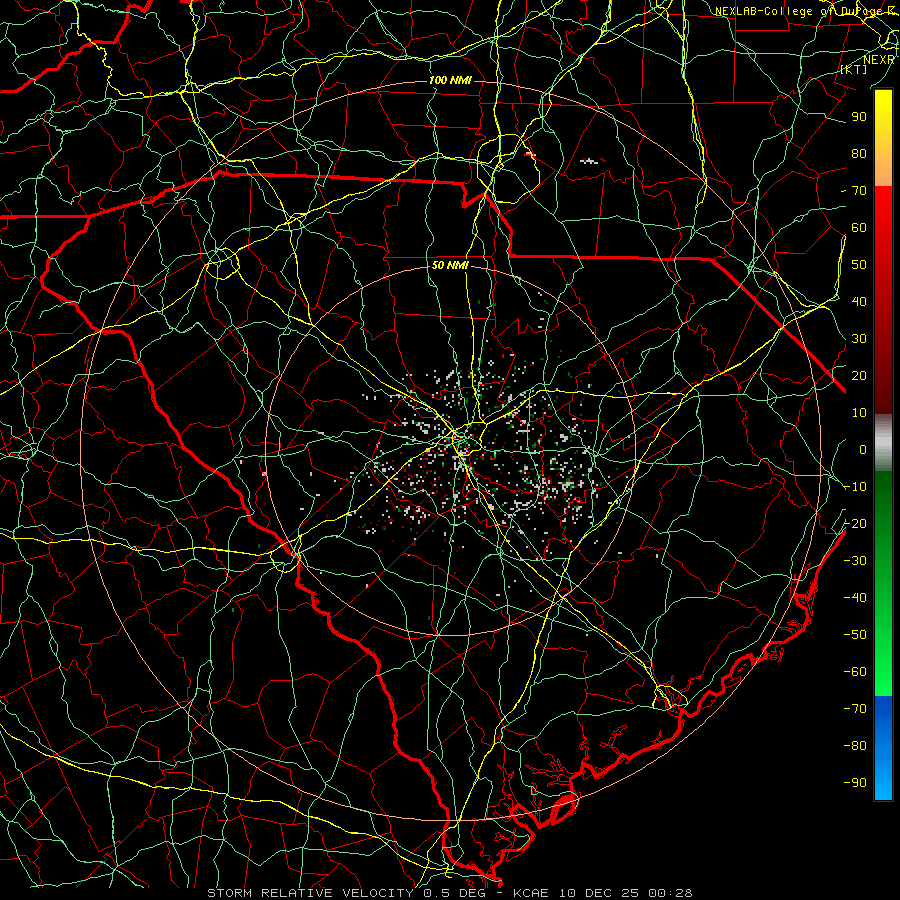Click the 30 value on the velocity scale

click(x=859, y=339)
